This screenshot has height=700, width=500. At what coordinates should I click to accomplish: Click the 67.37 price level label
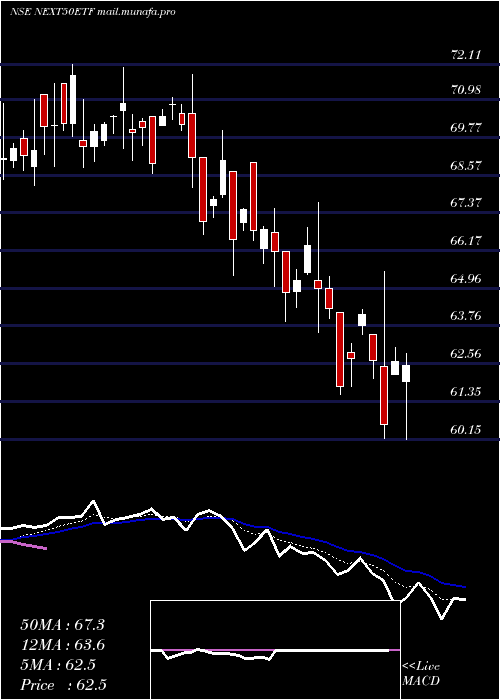click(x=466, y=203)
